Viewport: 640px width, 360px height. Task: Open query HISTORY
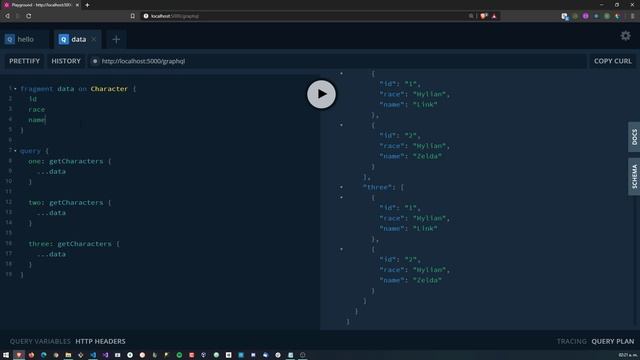point(66,61)
